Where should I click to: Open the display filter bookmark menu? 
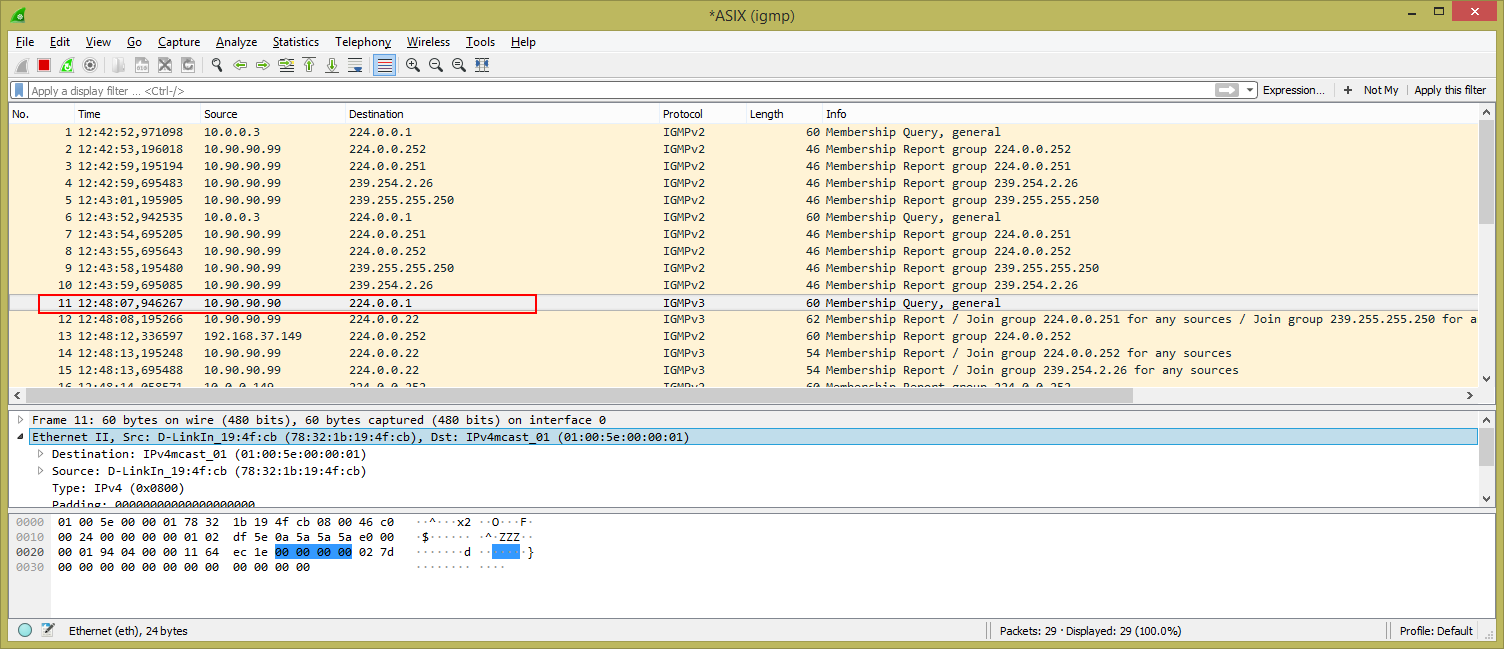[19, 90]
